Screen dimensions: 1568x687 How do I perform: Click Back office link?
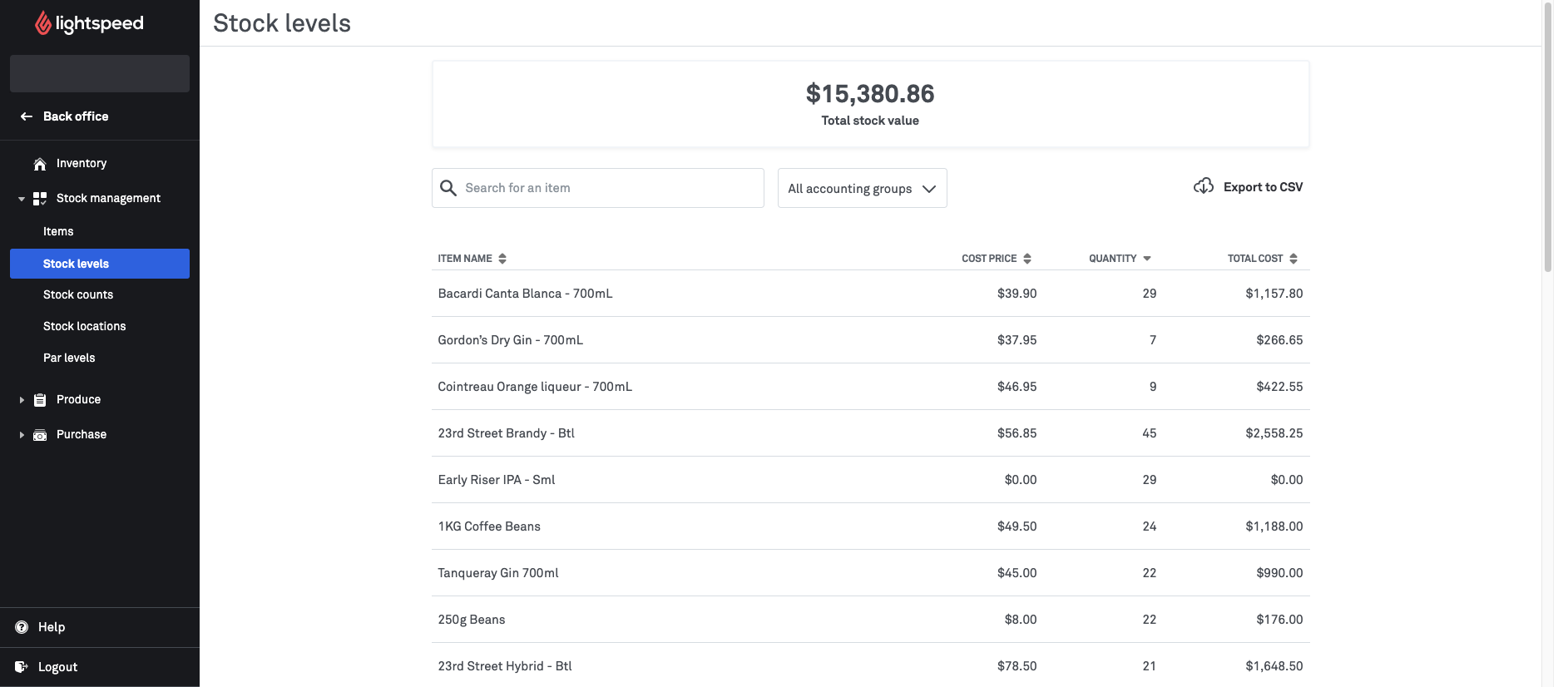[76, 116]
